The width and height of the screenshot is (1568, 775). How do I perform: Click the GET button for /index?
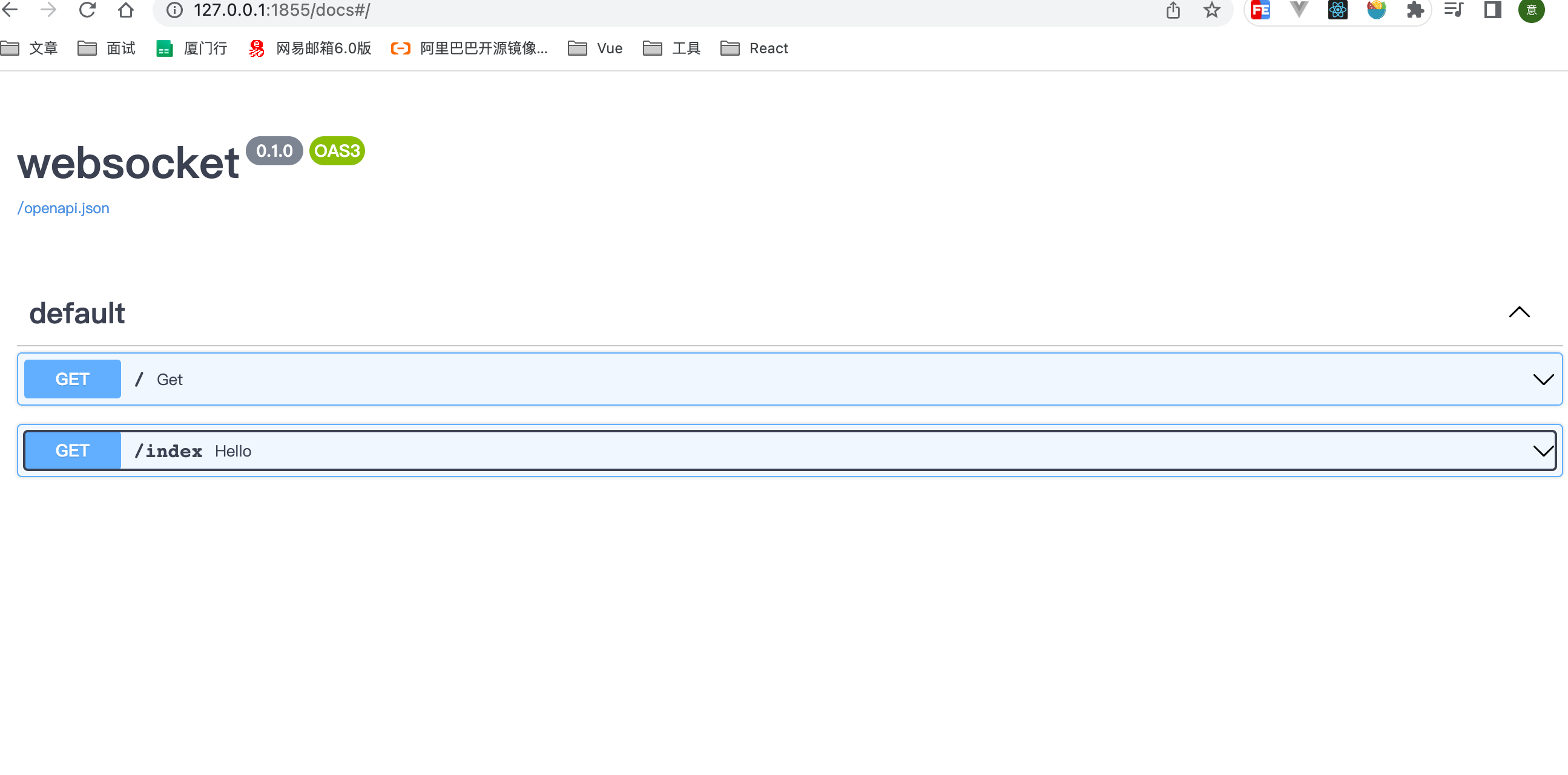point(73,451)
